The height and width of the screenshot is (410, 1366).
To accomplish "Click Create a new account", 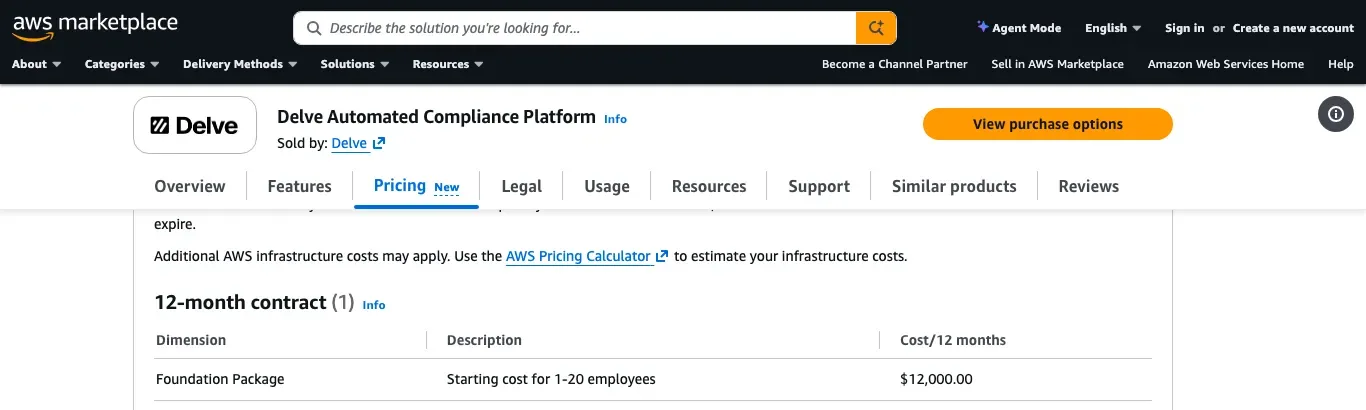I will [x=1293, y=28].
